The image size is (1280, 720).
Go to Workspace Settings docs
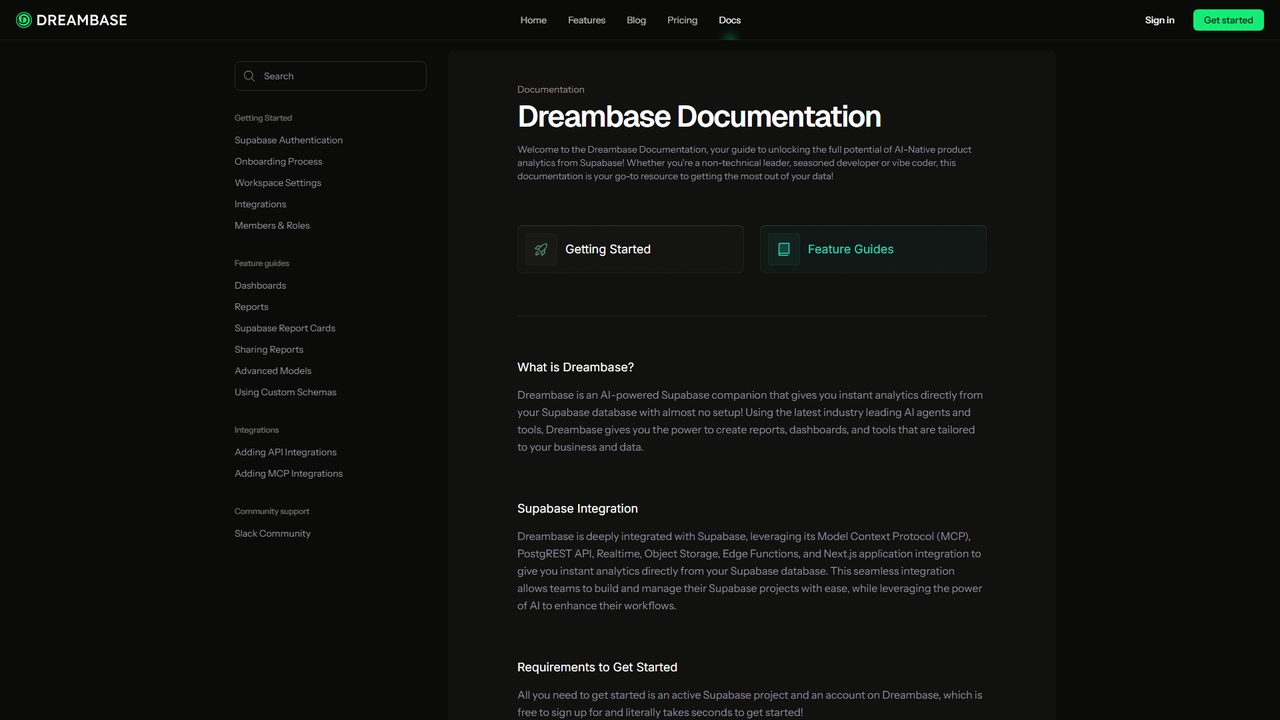coord(278,183)
